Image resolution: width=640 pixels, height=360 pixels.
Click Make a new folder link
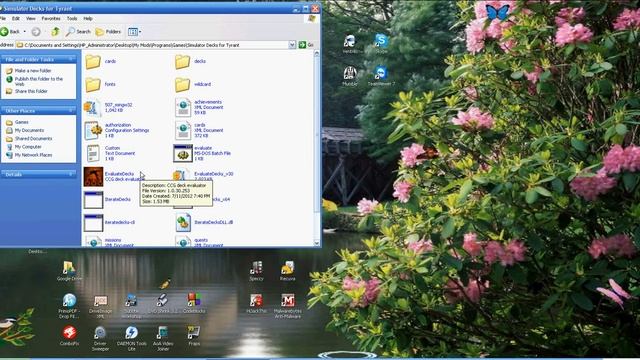pyautogui.click(x=33, y=71)
